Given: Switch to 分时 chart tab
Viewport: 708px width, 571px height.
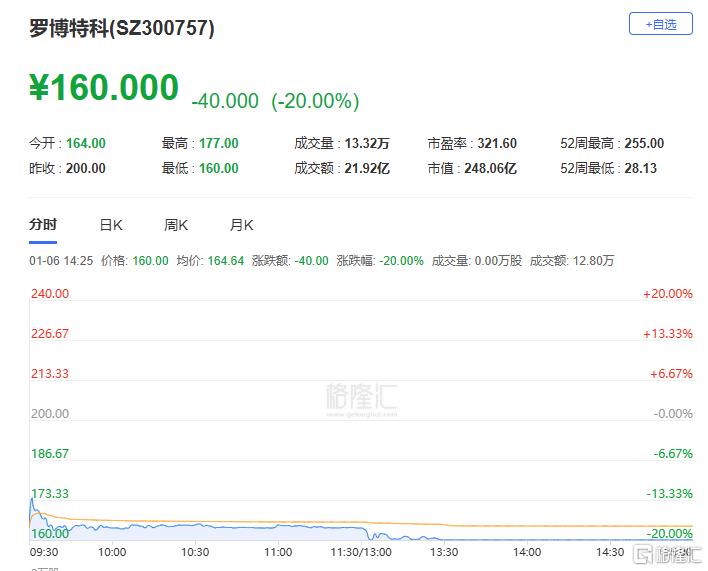Looking at the screenshot, I should pyautogui.click(x=43, y=224).
